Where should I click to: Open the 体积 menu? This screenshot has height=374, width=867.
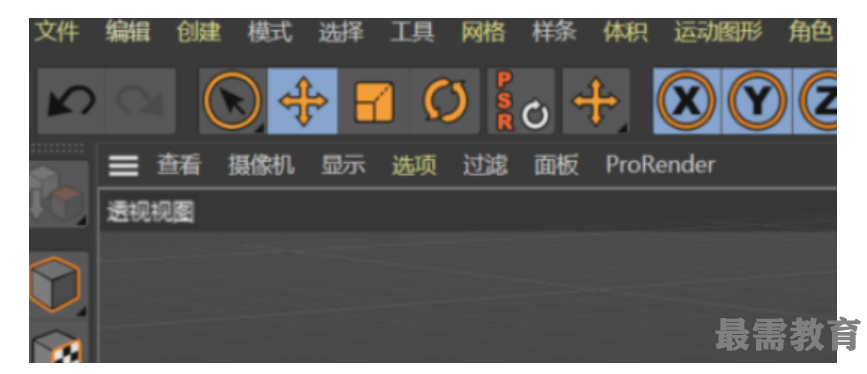tap(625, 32)
